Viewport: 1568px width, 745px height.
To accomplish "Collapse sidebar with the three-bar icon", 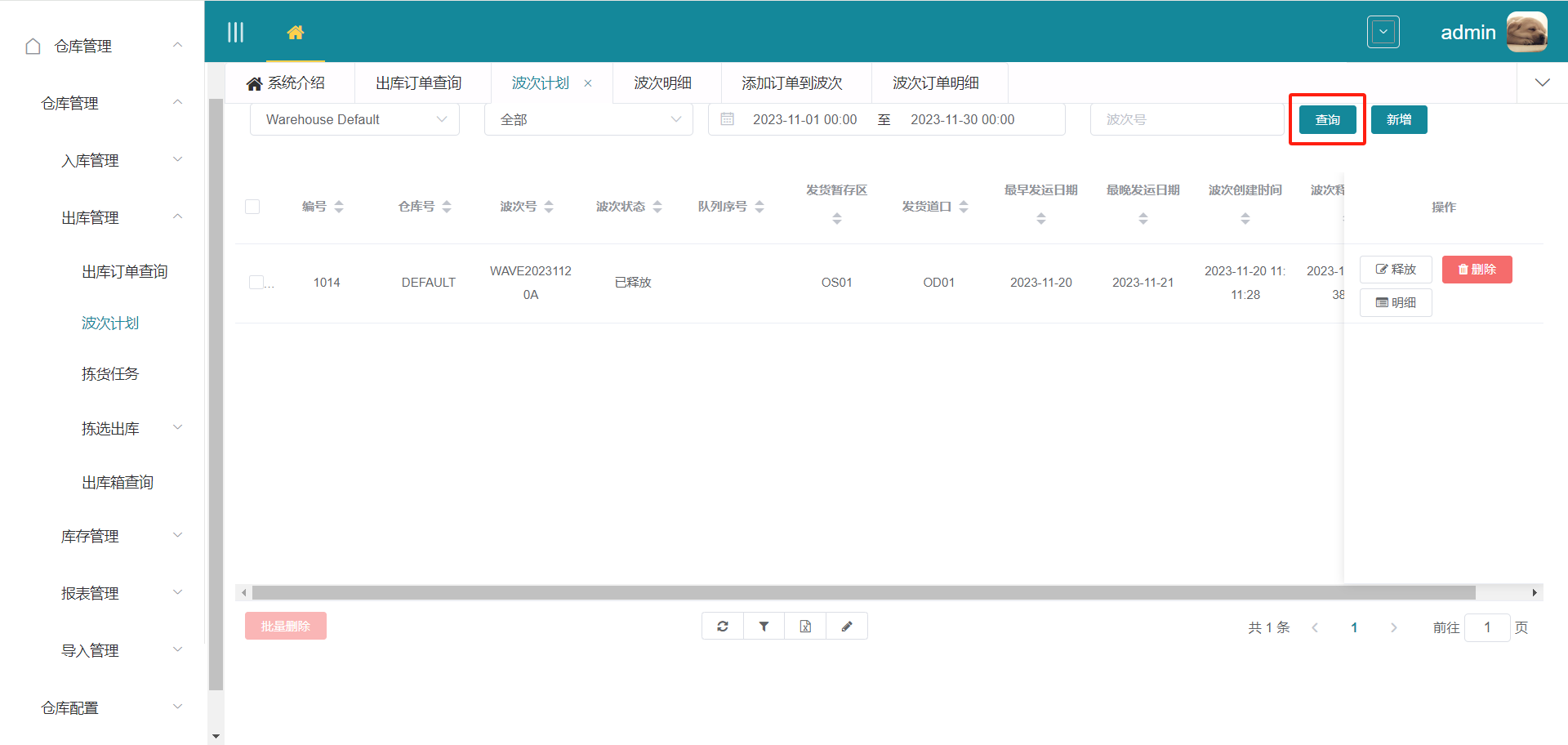I will tap(235, 32).
